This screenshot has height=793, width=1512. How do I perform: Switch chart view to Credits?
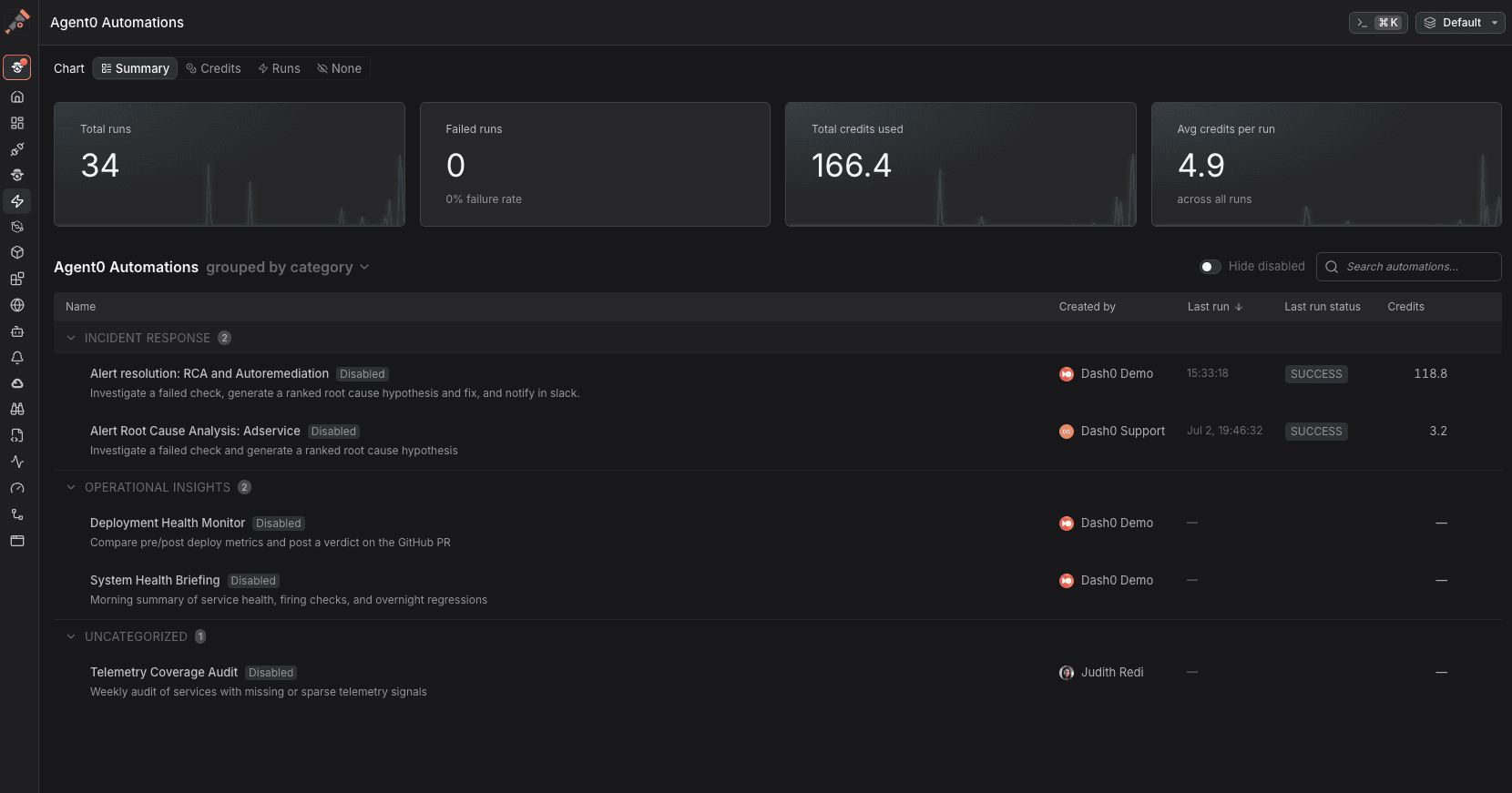[213, 68]
